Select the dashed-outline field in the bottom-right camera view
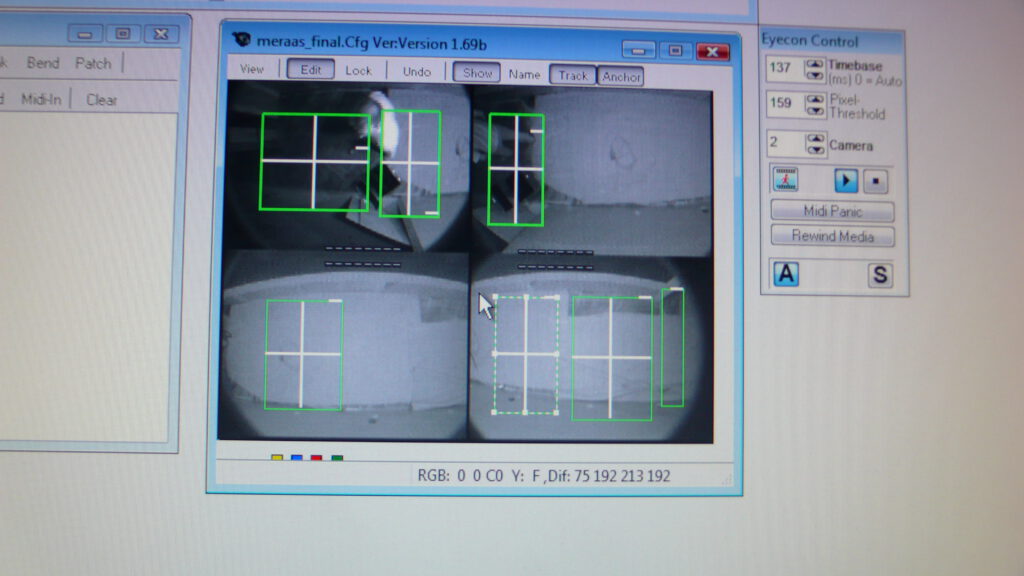The width and height of the screenshot is (1024, 576). 526,355
